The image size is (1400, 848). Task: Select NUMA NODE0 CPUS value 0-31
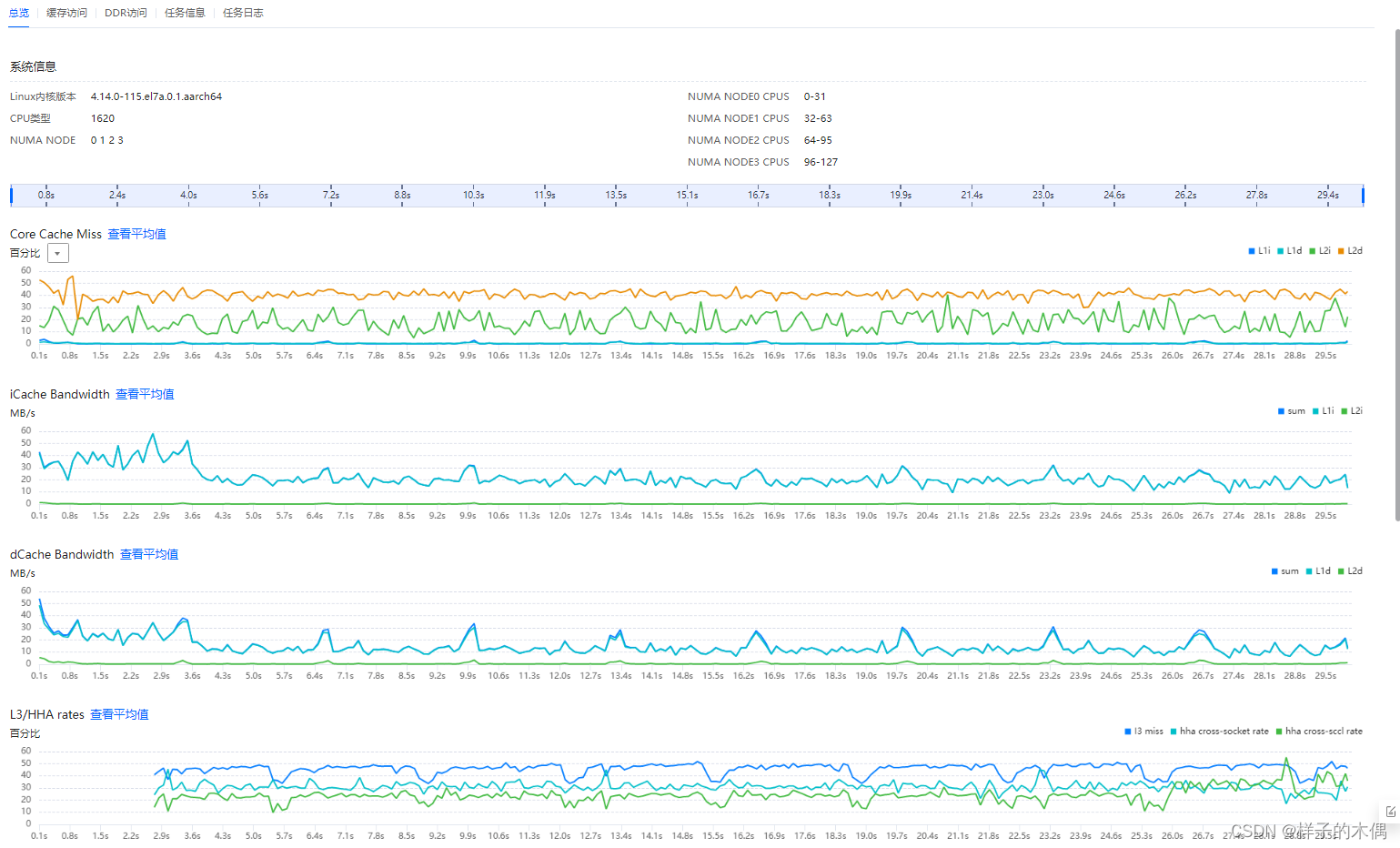pyautogui.click(x=815, y=96)
